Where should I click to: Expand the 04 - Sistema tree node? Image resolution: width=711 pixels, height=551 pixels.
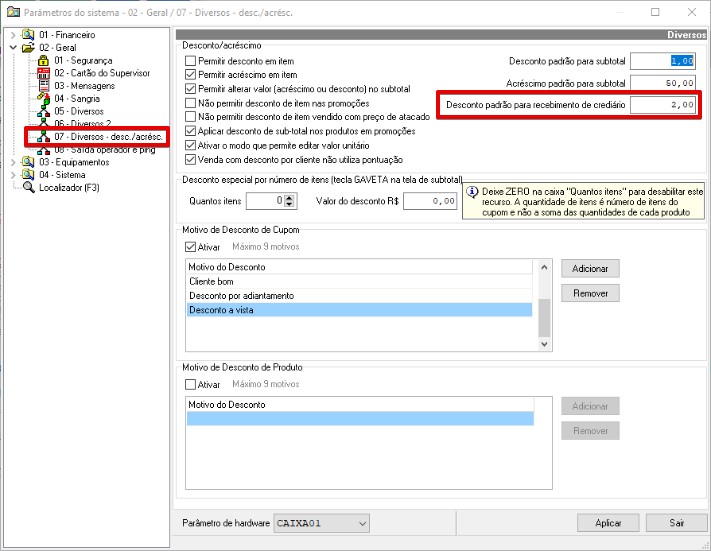[x=13, y=175]
